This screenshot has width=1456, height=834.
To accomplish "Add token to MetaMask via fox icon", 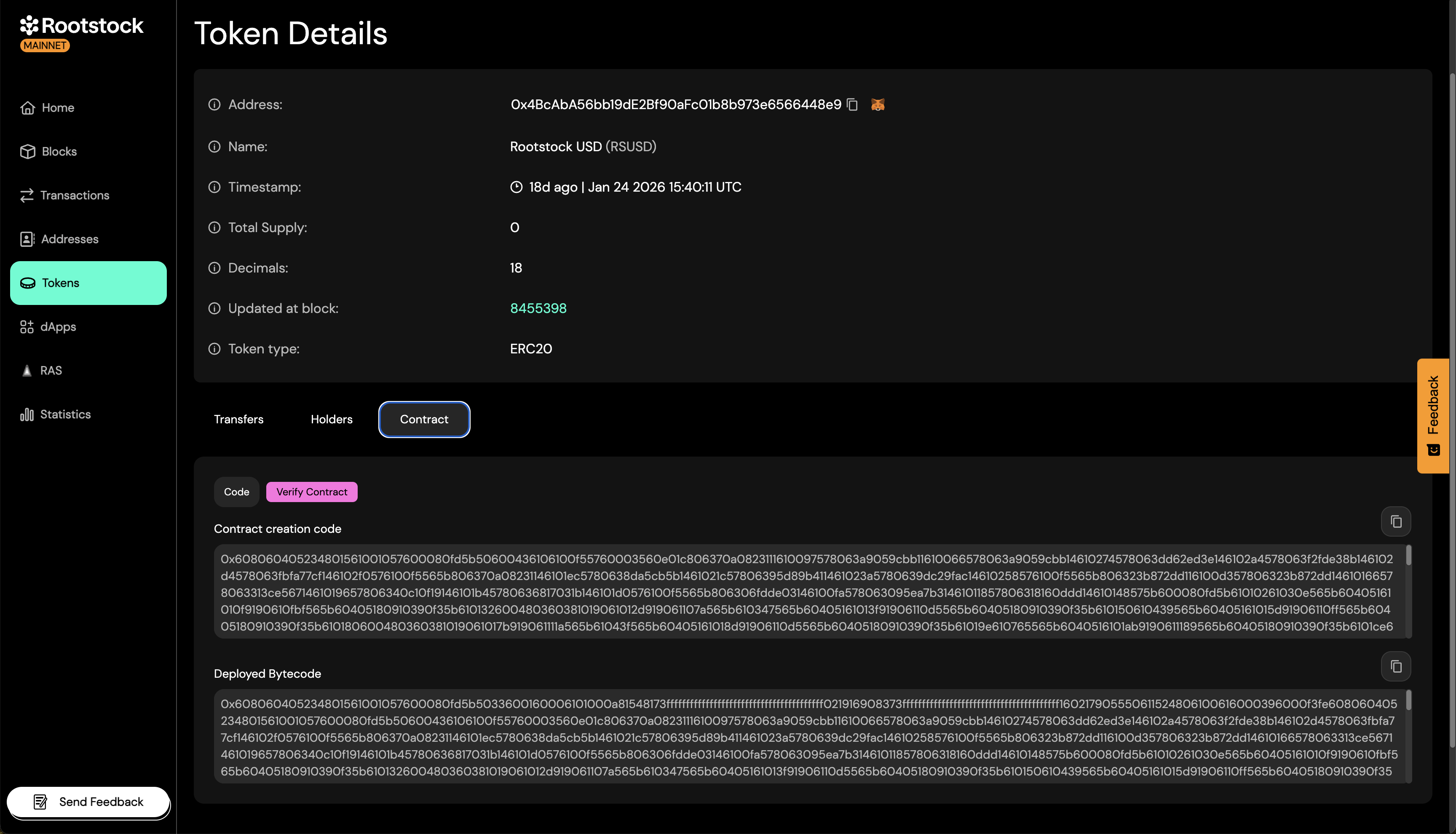I will pos(878,104).
